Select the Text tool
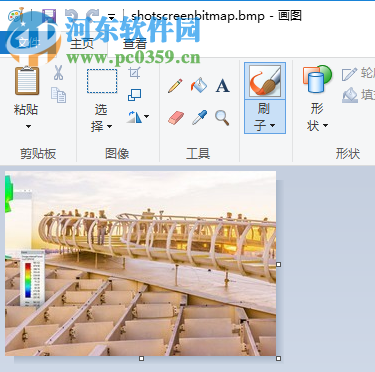 click(x=222, y=86)
